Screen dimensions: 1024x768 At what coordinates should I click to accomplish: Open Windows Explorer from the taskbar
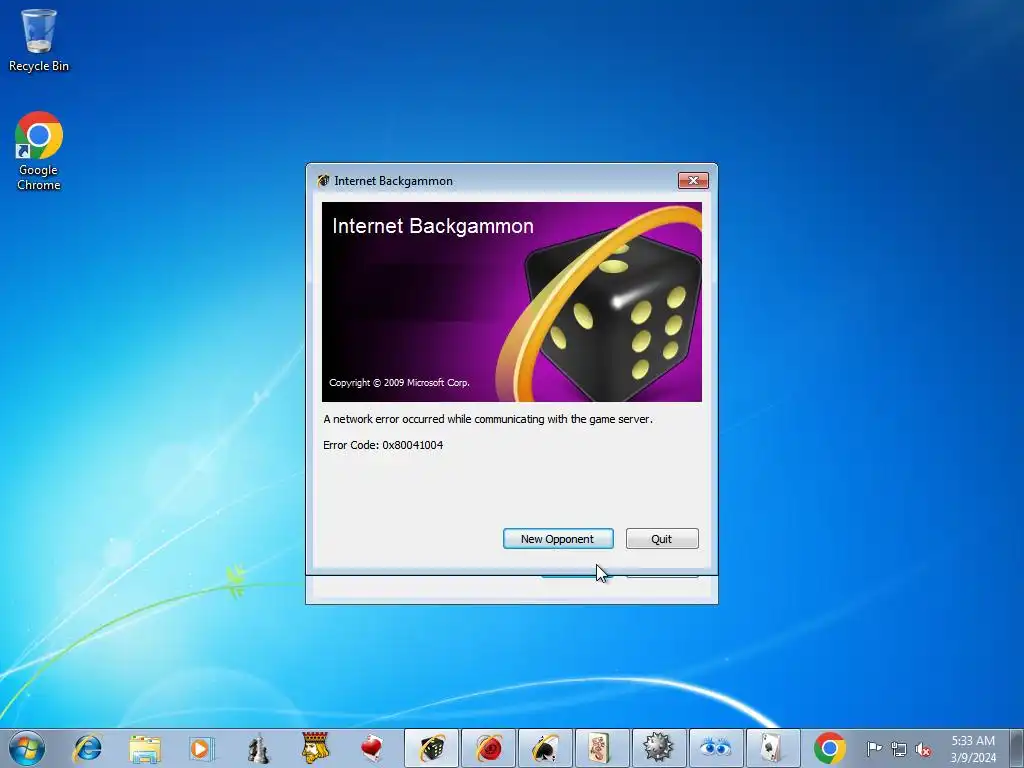[144, 748]
